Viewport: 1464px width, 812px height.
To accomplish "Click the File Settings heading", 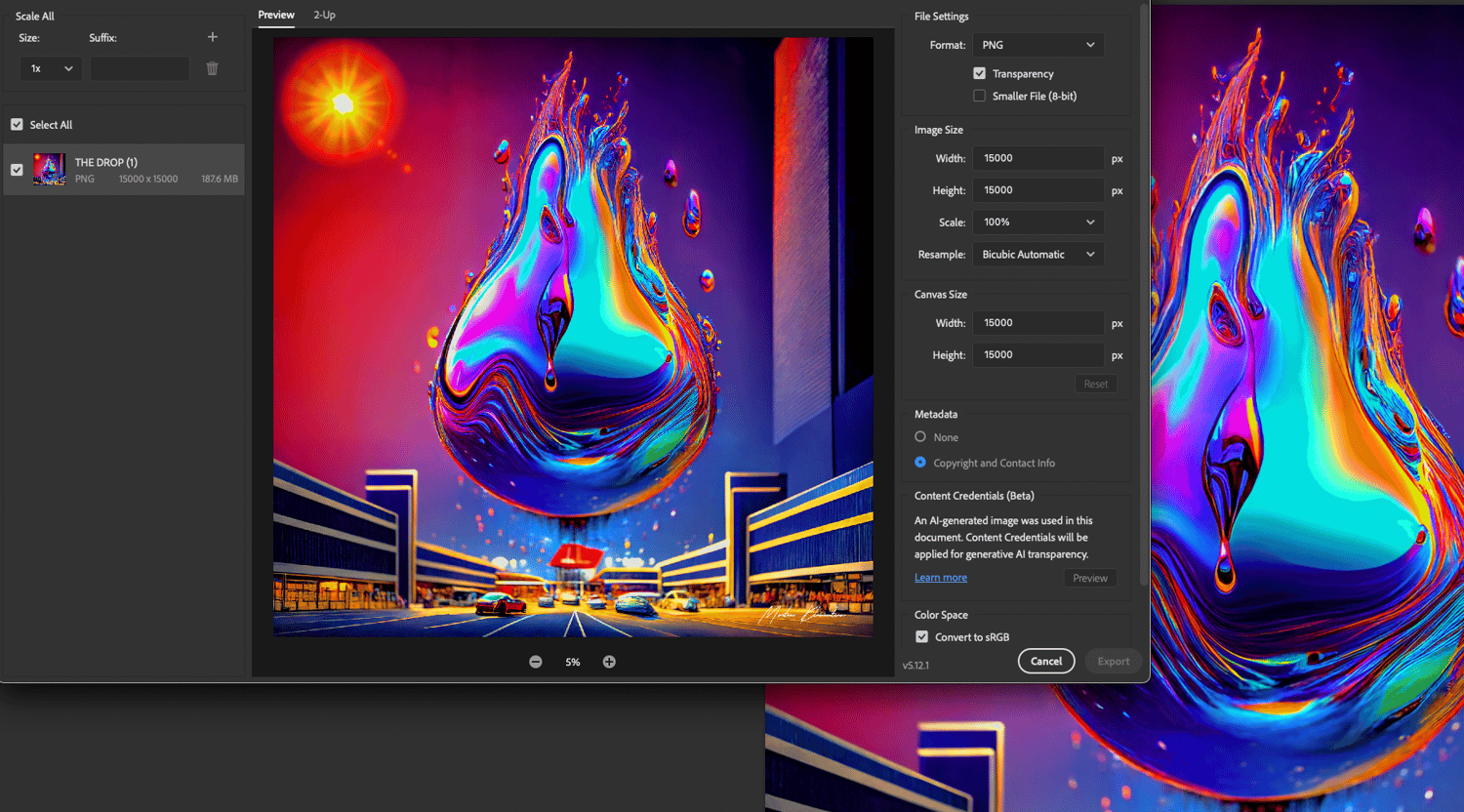I will click(x=942, y=16).
